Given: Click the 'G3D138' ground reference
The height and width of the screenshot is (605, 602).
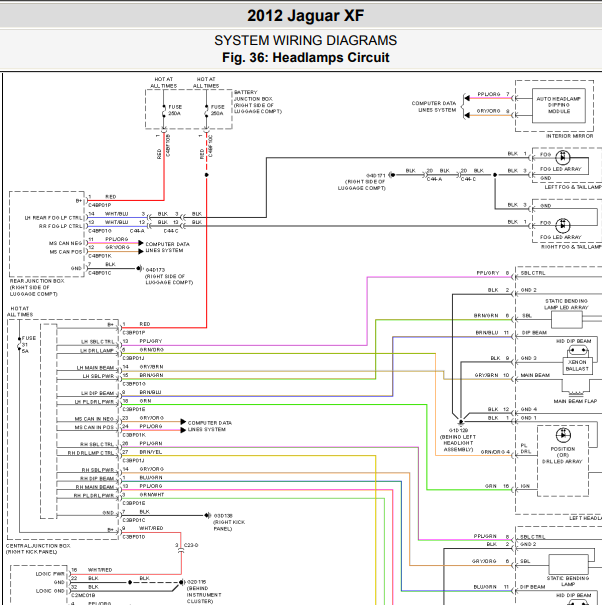Looking at the screenshot, I should pyautogui.click(x=223, y=516).
